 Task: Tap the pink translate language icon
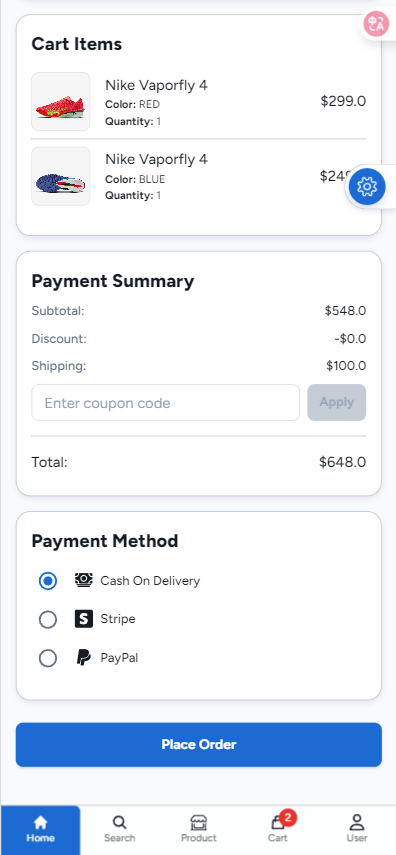(376, 24)
